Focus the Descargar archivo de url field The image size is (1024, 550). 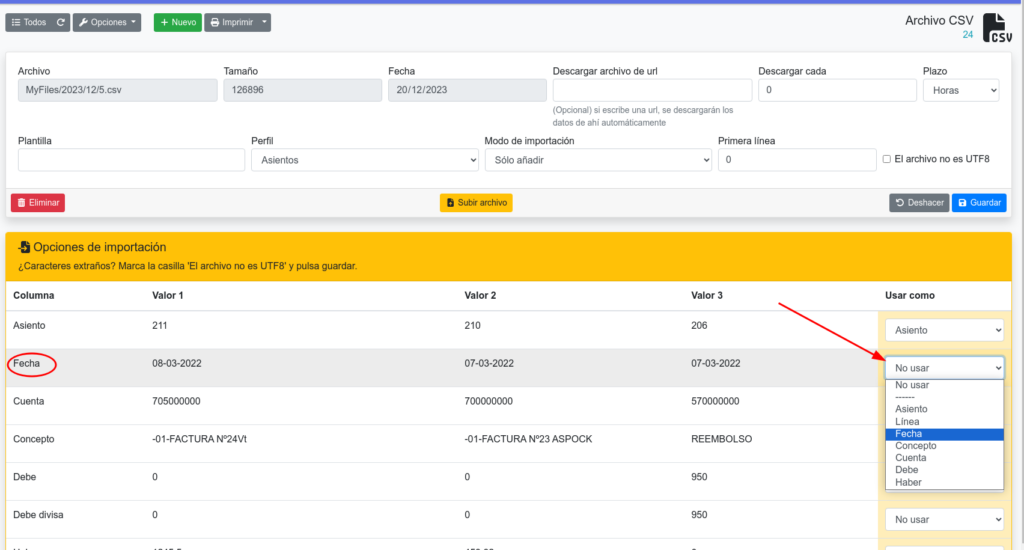point(651,90)
